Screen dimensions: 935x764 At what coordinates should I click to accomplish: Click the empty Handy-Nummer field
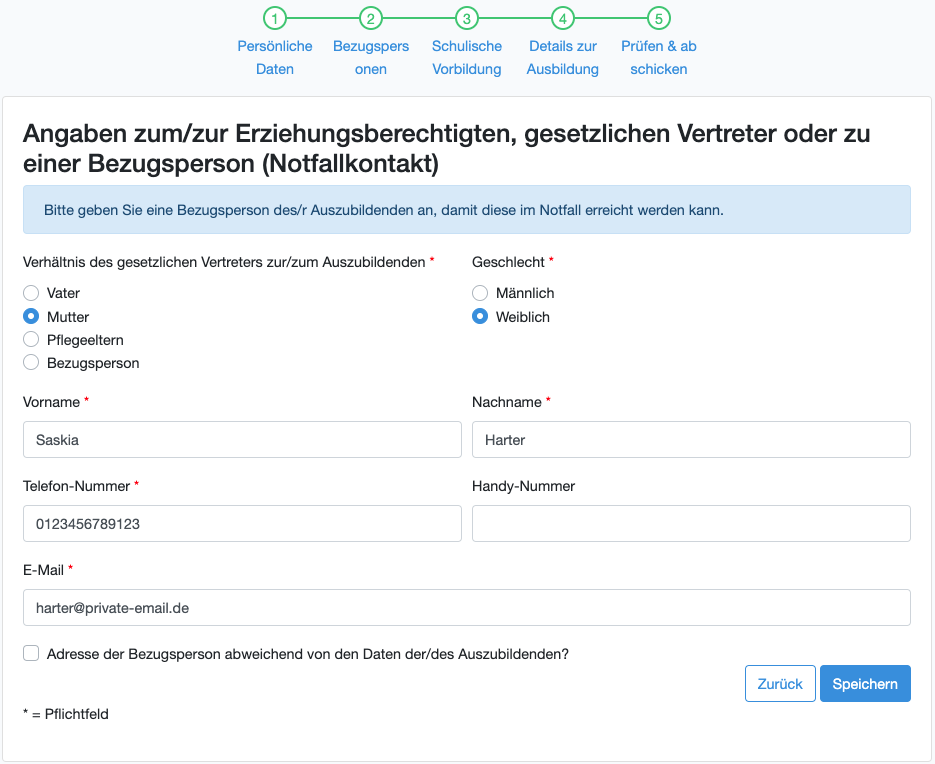click(691, 524)
